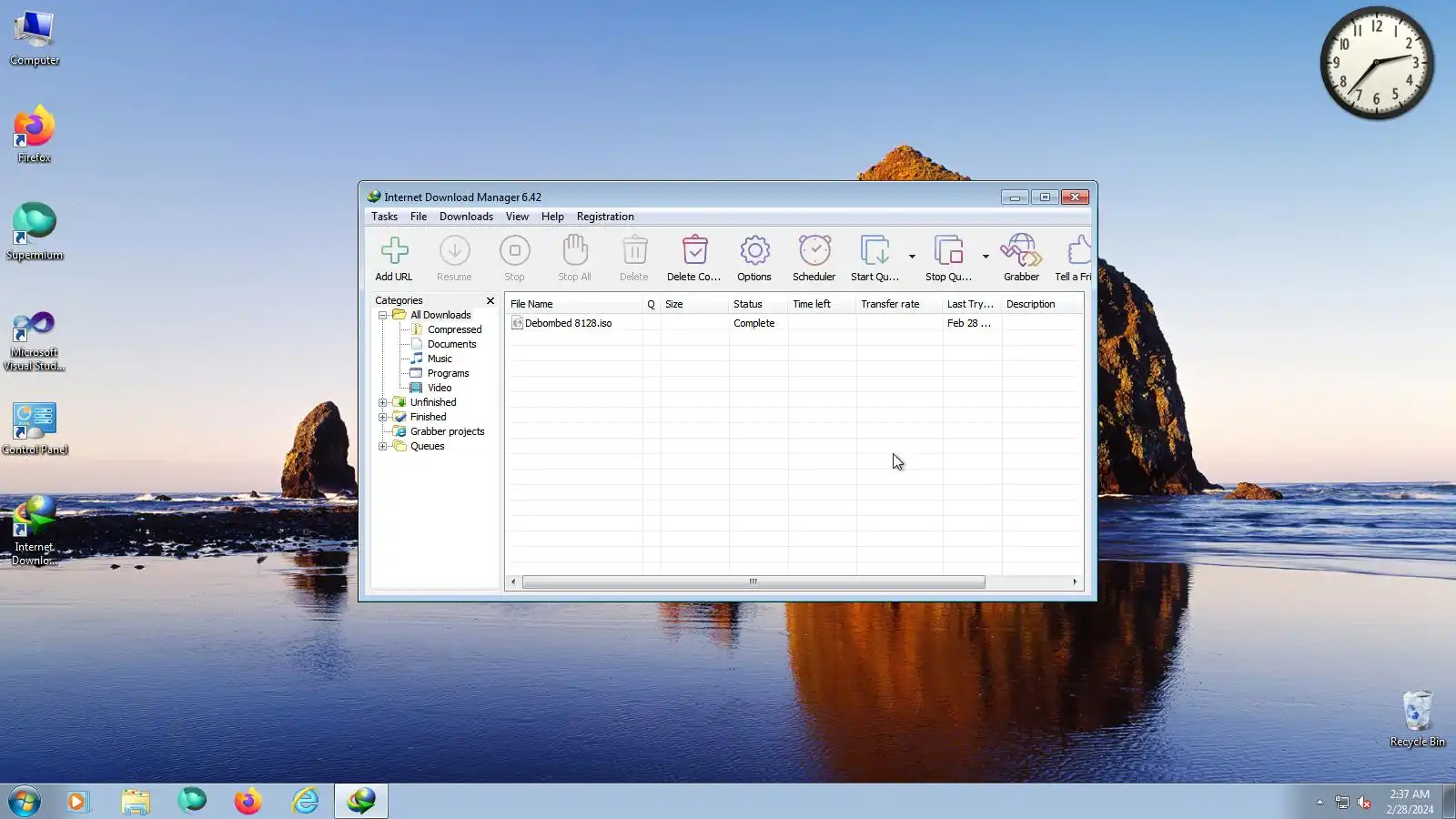
Task: Open the Tasks menu
Action: click(x=384, y=217)
